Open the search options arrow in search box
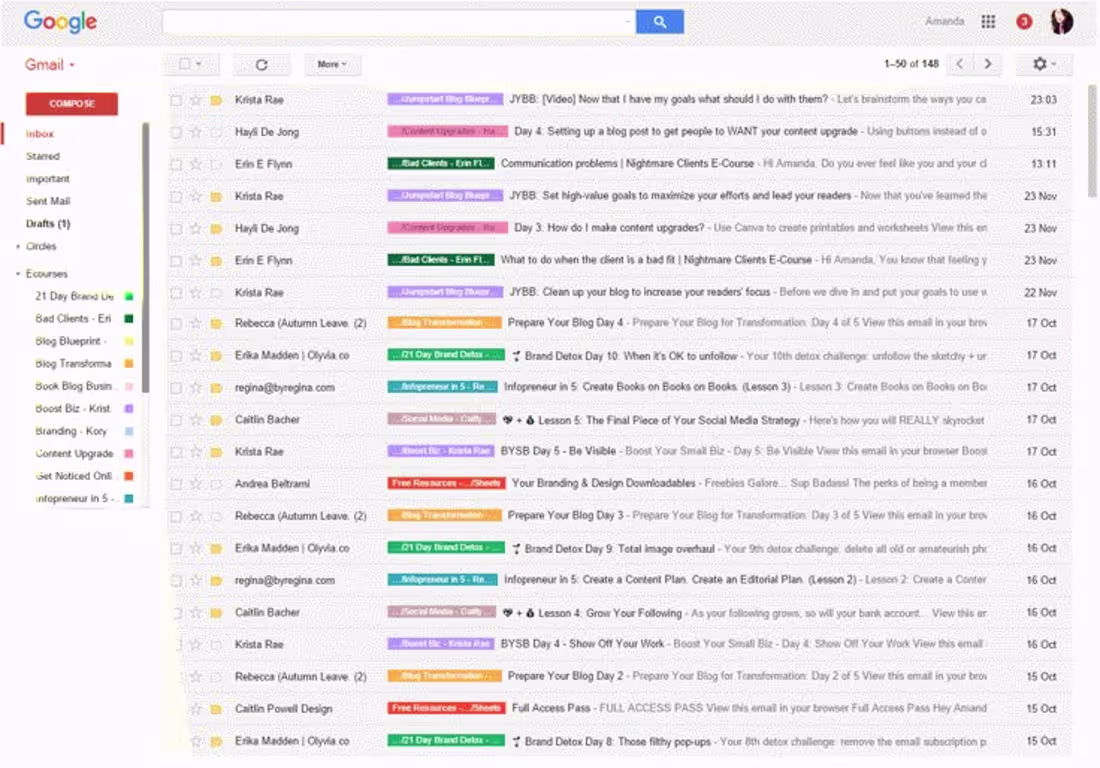The height and width of the screenshot is (768, 1100). click(627, 22)
